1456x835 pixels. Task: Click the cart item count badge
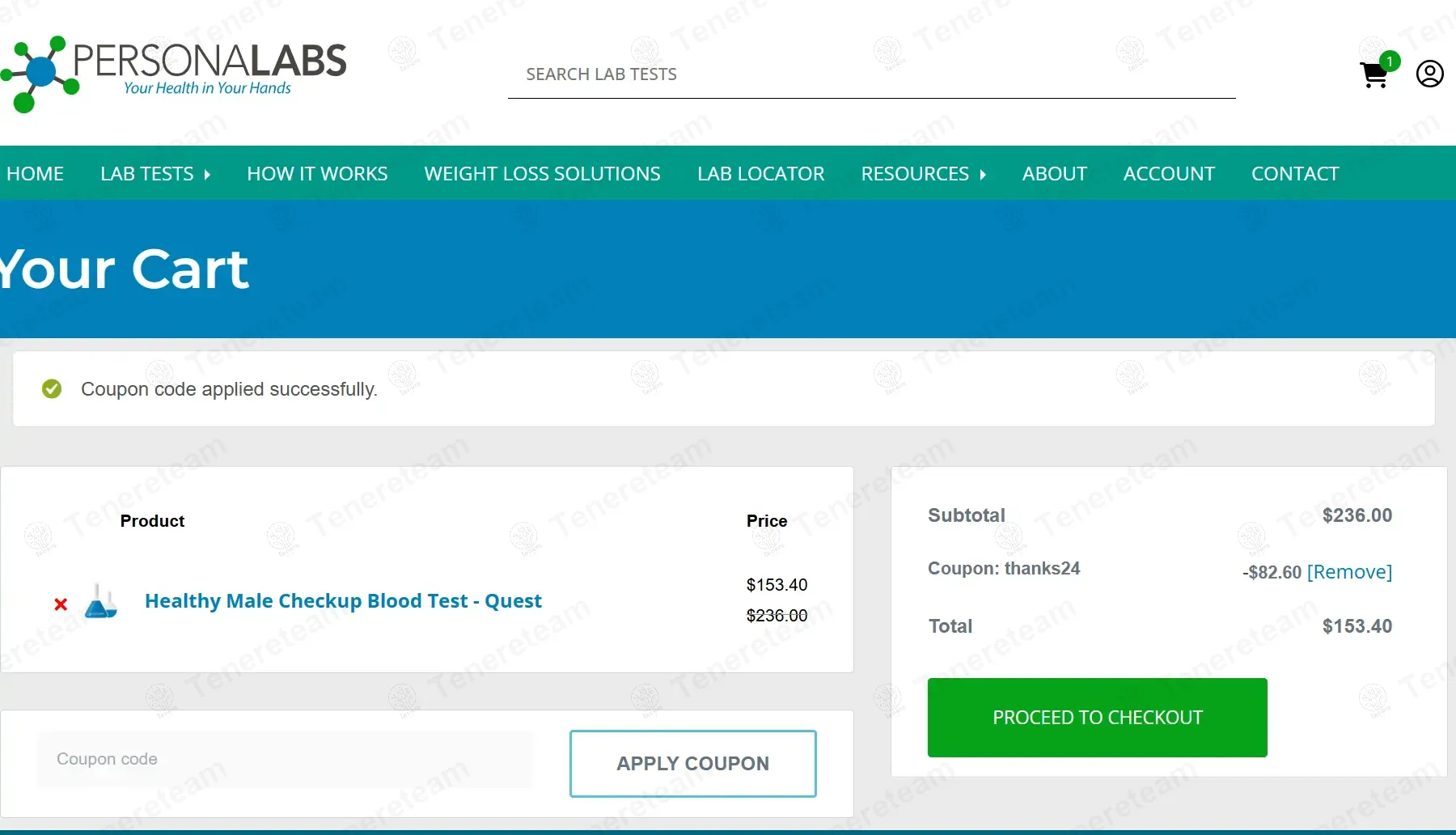1390,61
